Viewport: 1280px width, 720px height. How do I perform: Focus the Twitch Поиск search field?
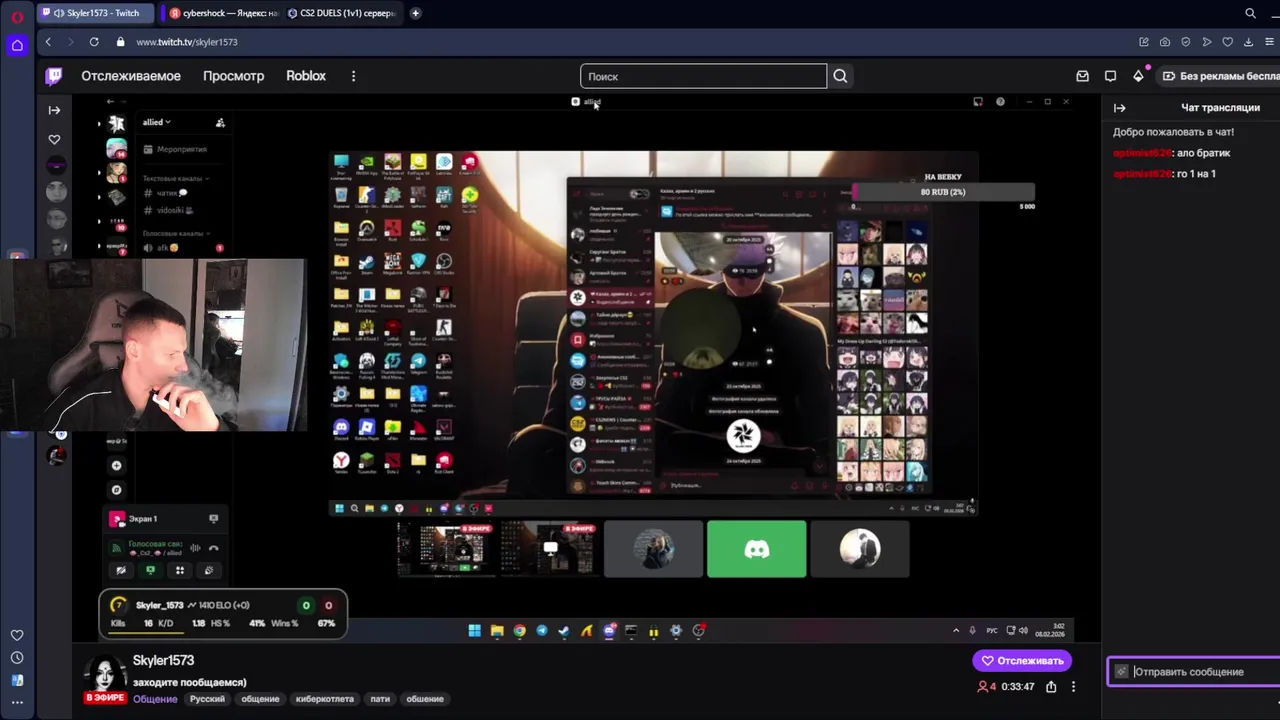coord(703,76)
